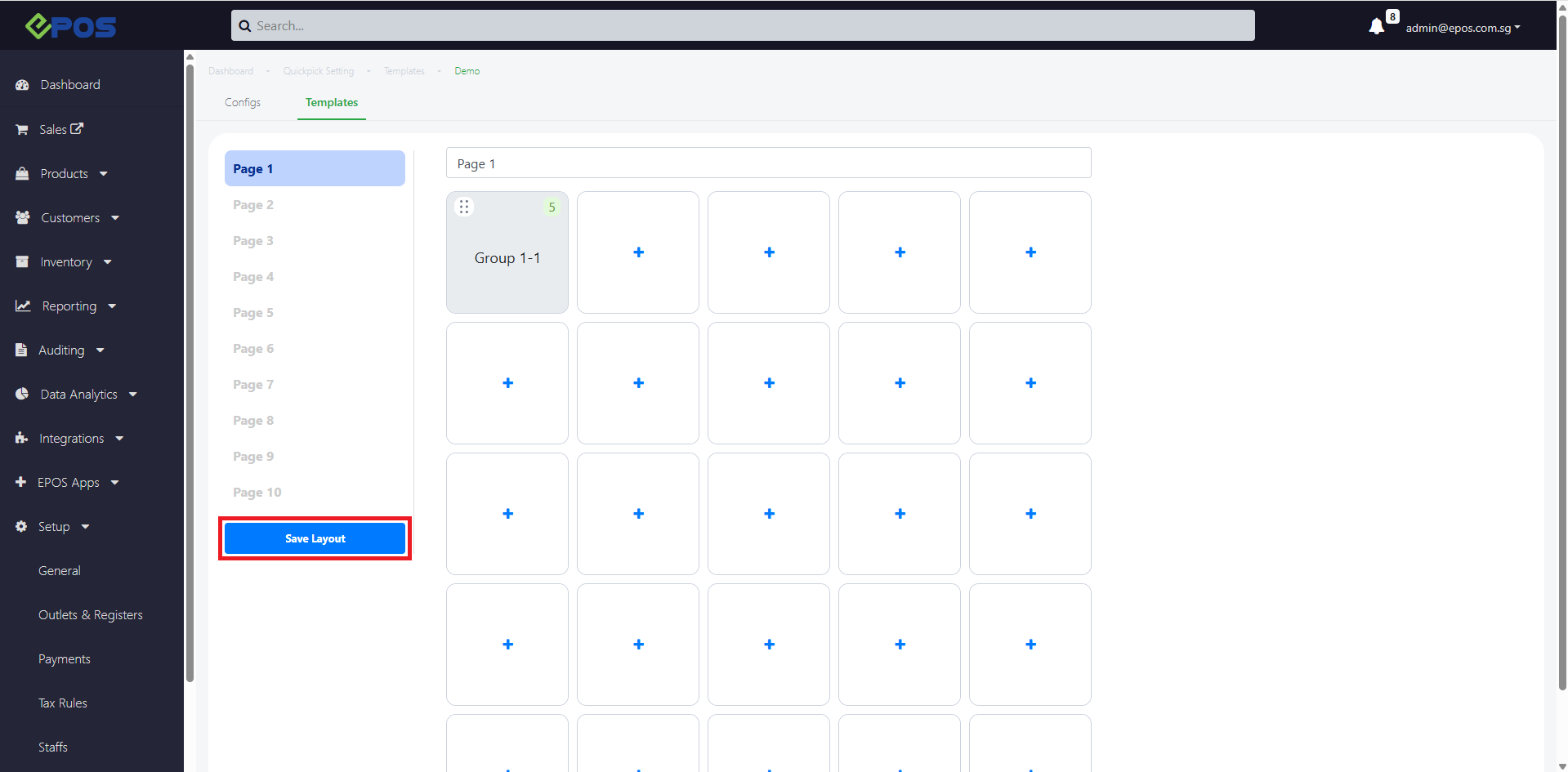Click the EPOS logo
The height and width of the screenshot is (772, 1568).
71,26
